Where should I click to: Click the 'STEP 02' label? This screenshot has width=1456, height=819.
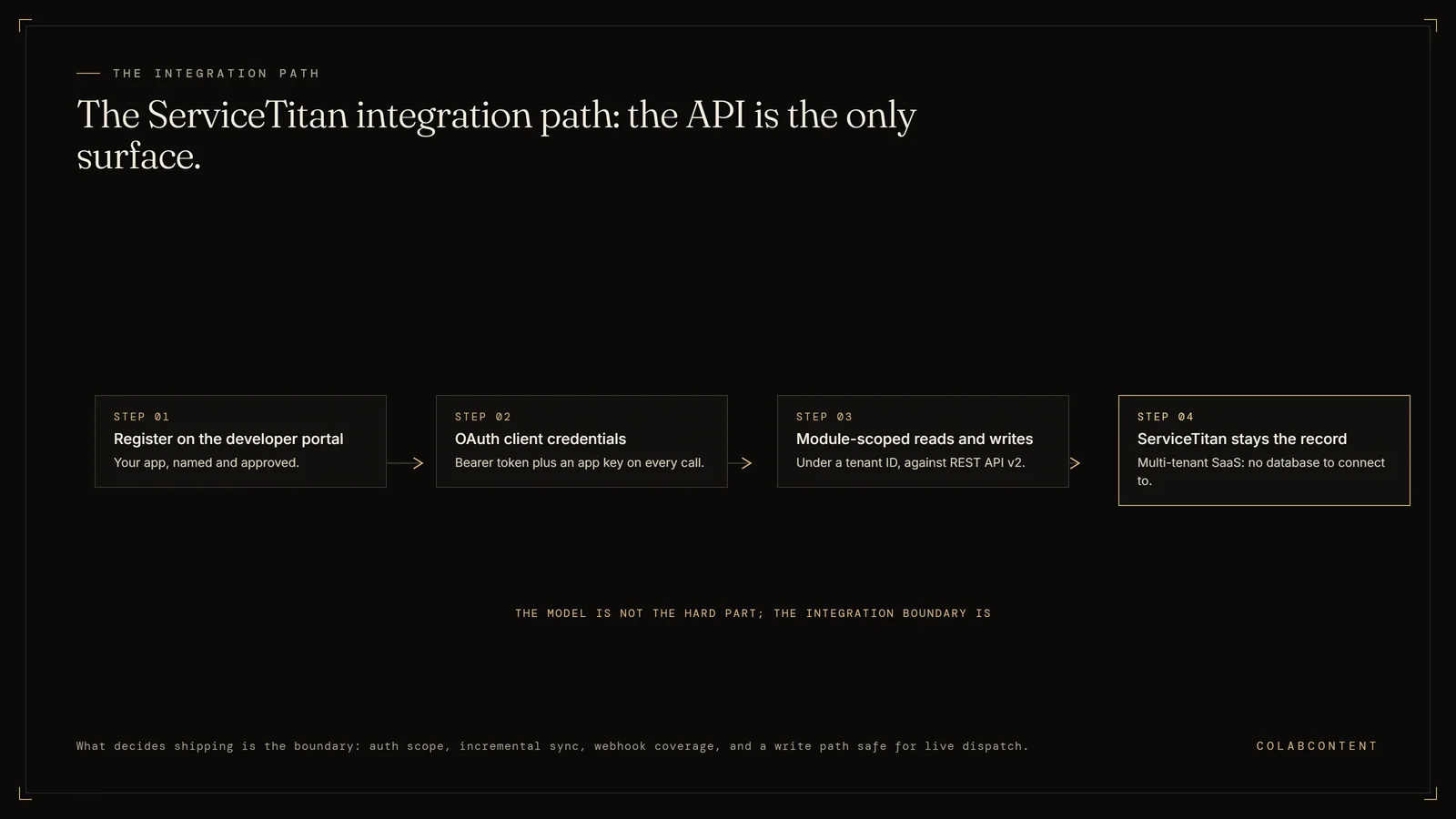[x=482, y=417]
